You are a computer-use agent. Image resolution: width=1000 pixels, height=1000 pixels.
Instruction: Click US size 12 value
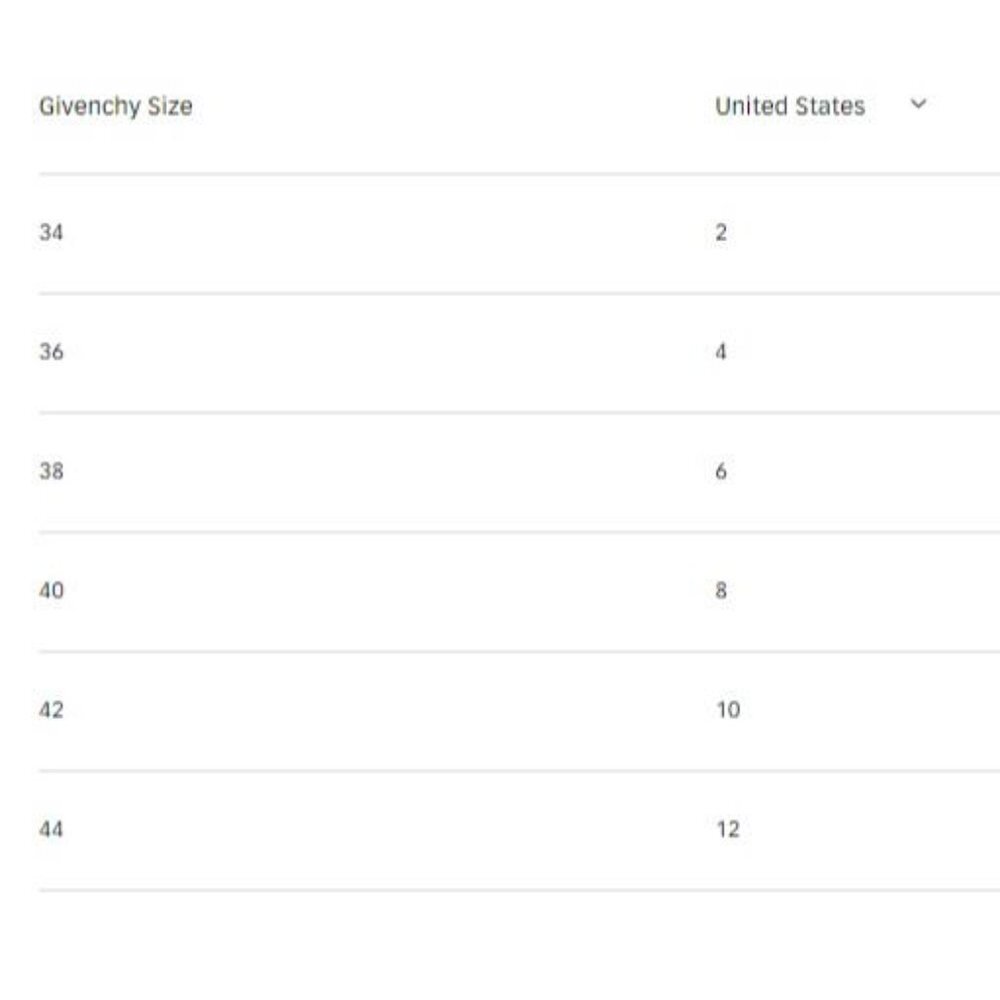(x=728, y=829)
